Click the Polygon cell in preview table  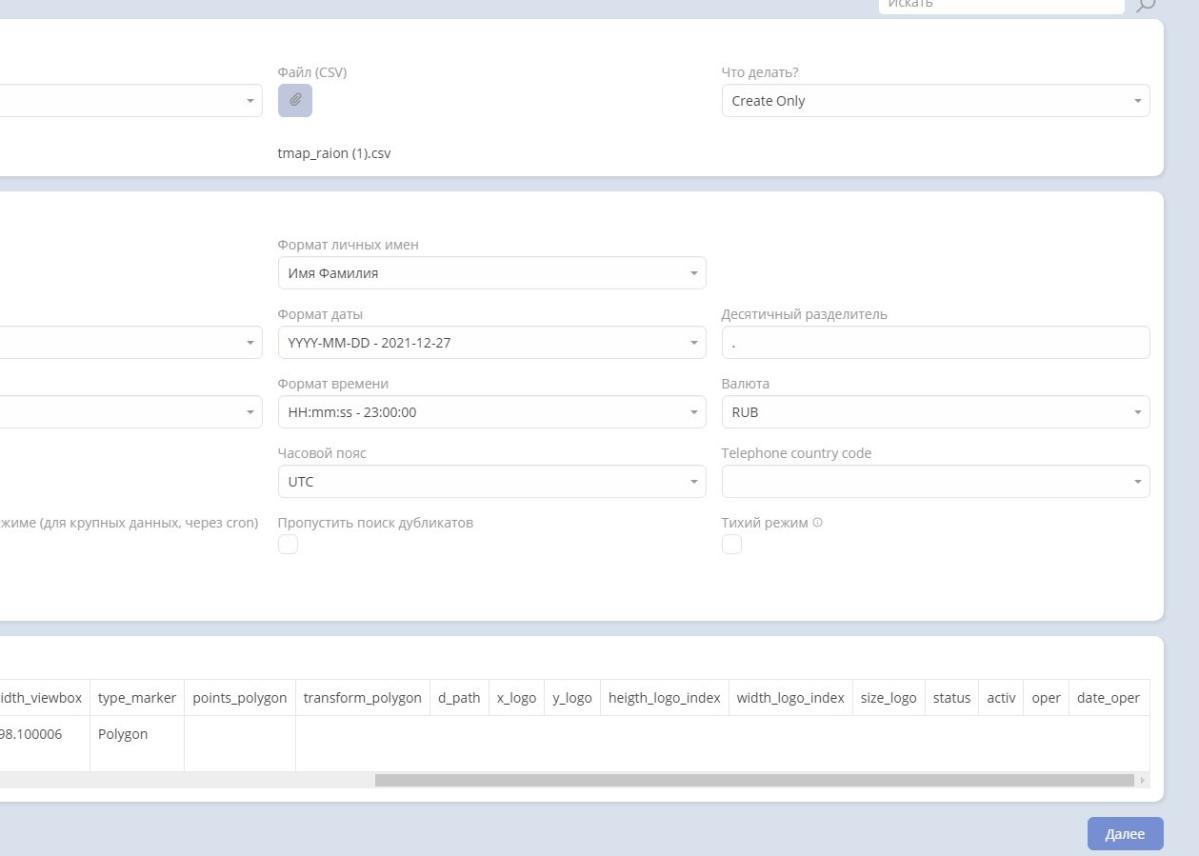120,733
